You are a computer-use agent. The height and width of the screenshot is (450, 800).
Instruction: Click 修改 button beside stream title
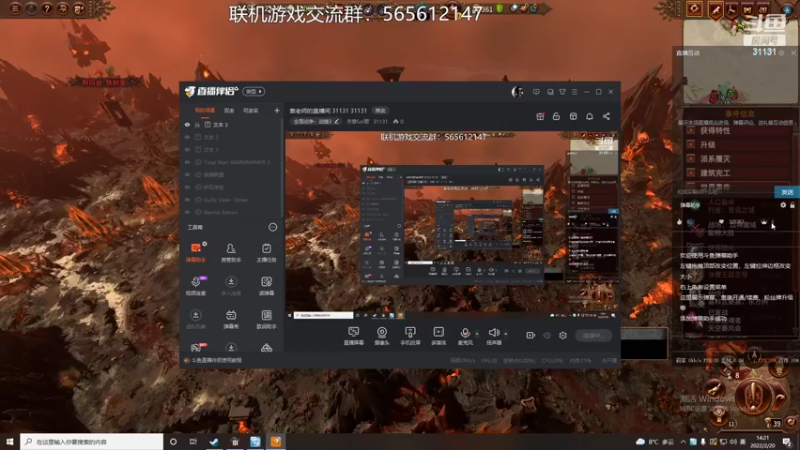(x=381, y=110)
